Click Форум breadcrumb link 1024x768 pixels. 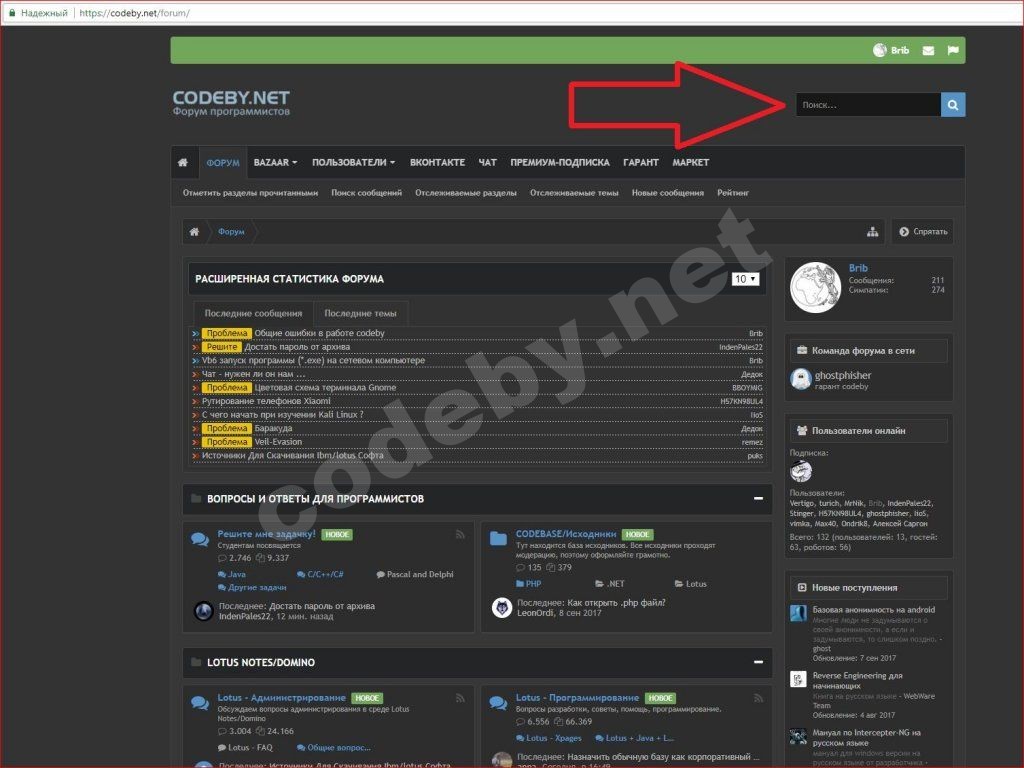coord(231,232)
